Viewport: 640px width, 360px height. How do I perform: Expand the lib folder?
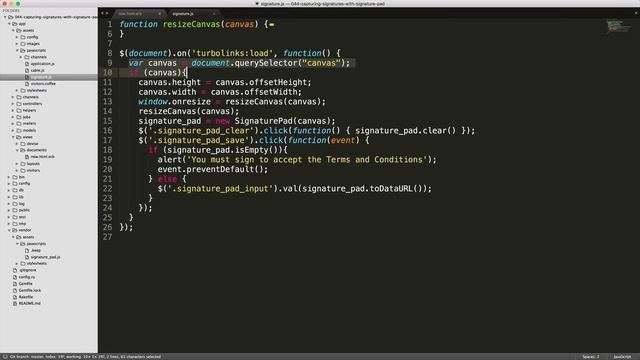point(9,197)
